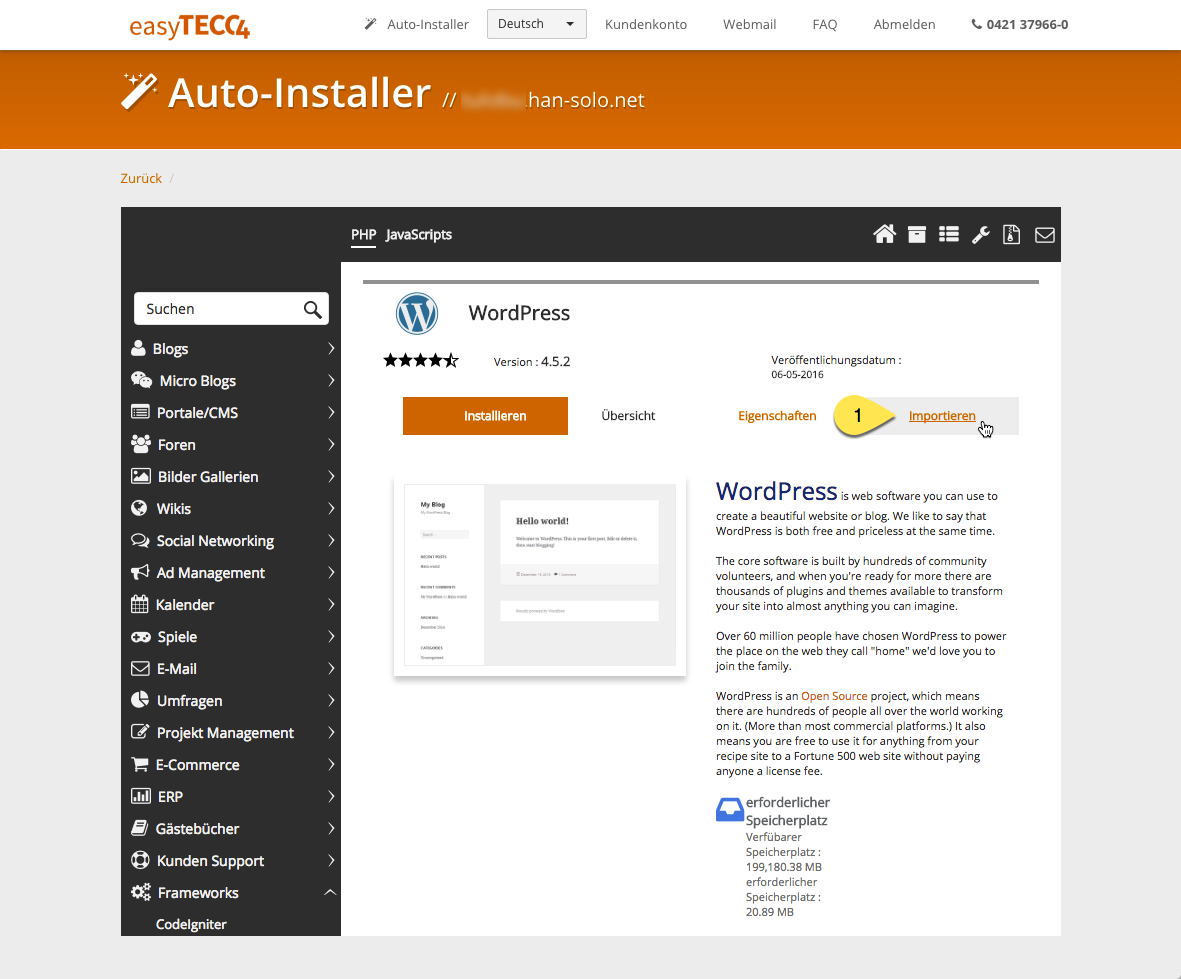The image size is (1181, 979).
Task: Open the home icon in the toolbar
Action: pos(884,234)
